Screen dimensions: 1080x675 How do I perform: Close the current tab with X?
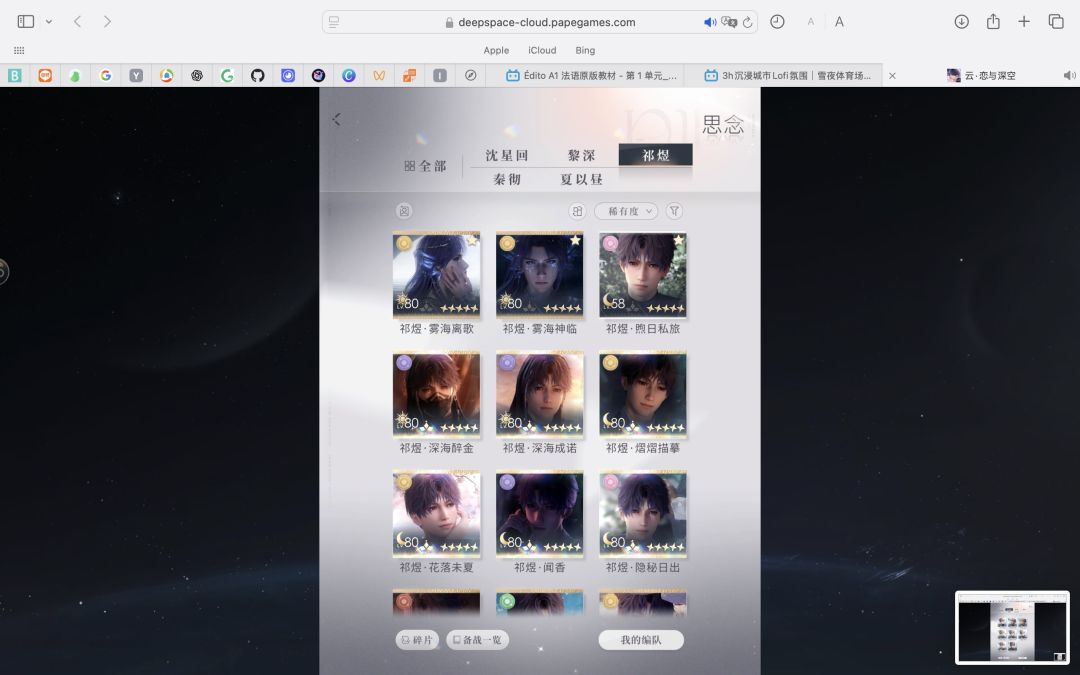point(892,76)
